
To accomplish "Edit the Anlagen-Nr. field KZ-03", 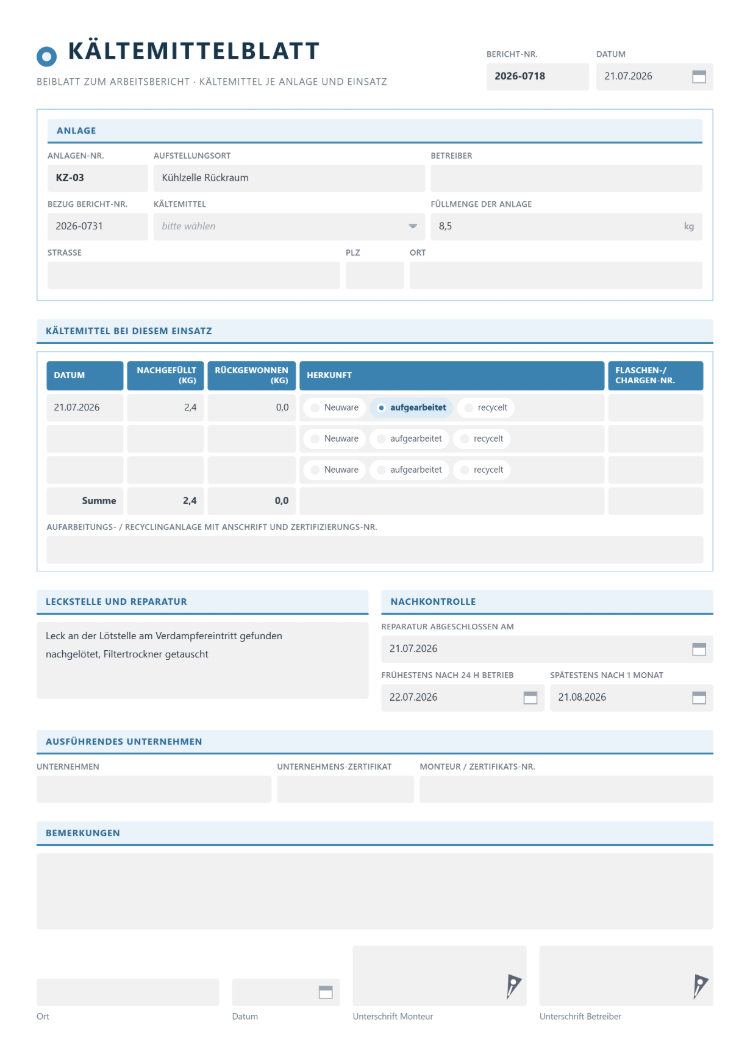I will 97,178.
